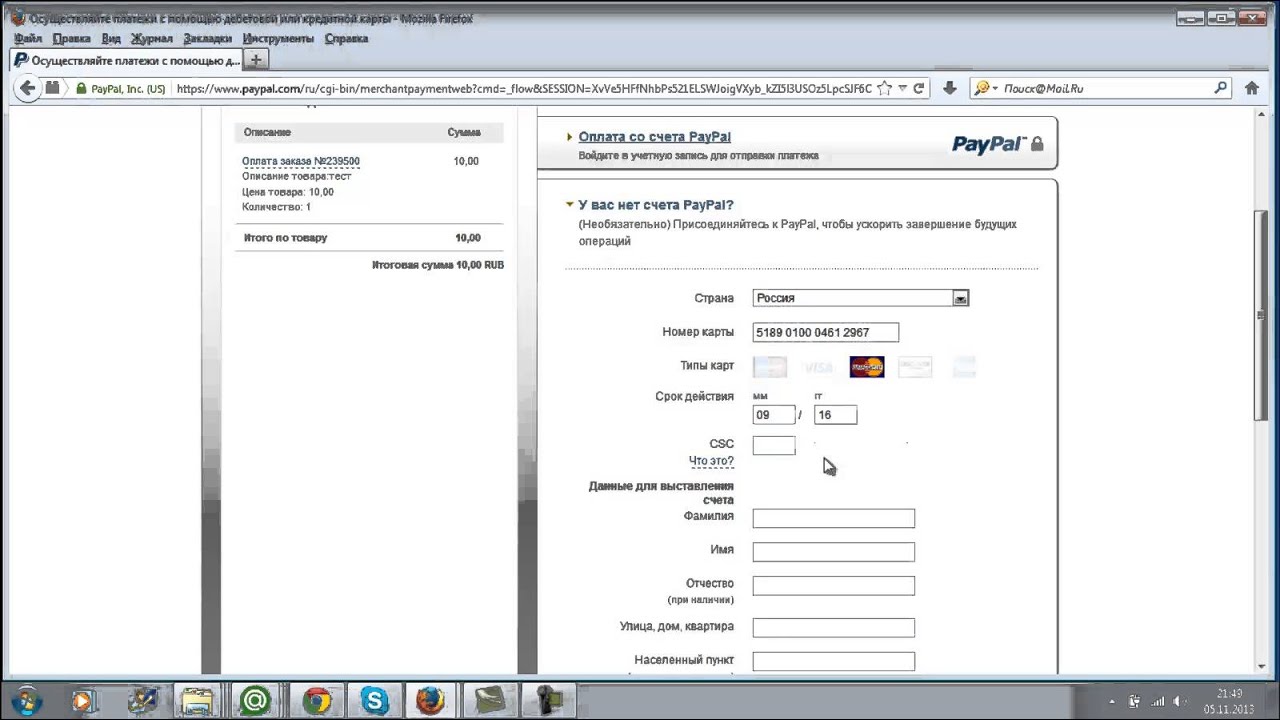Open the Оплата заказа №239500 link
This screenshot has height=720, width=1280.
click(301, 161)
